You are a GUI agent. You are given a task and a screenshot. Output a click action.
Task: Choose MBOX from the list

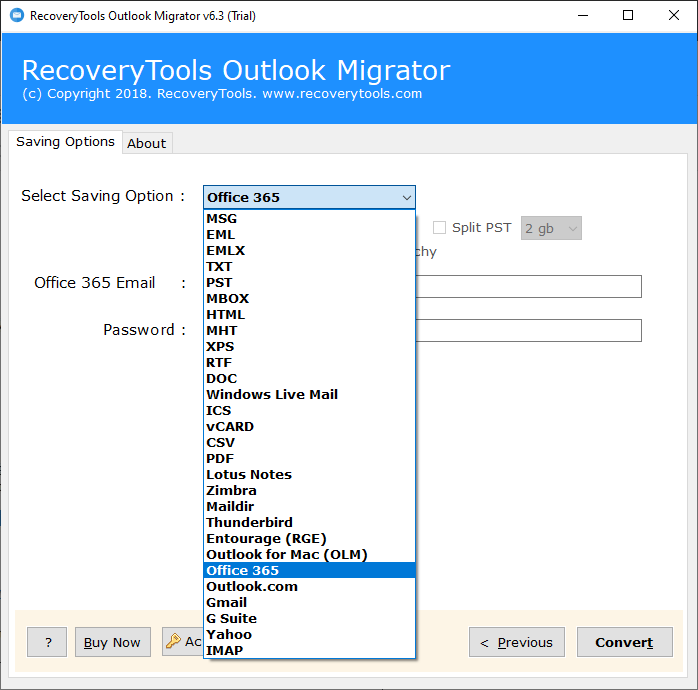(x=309, y=299)
